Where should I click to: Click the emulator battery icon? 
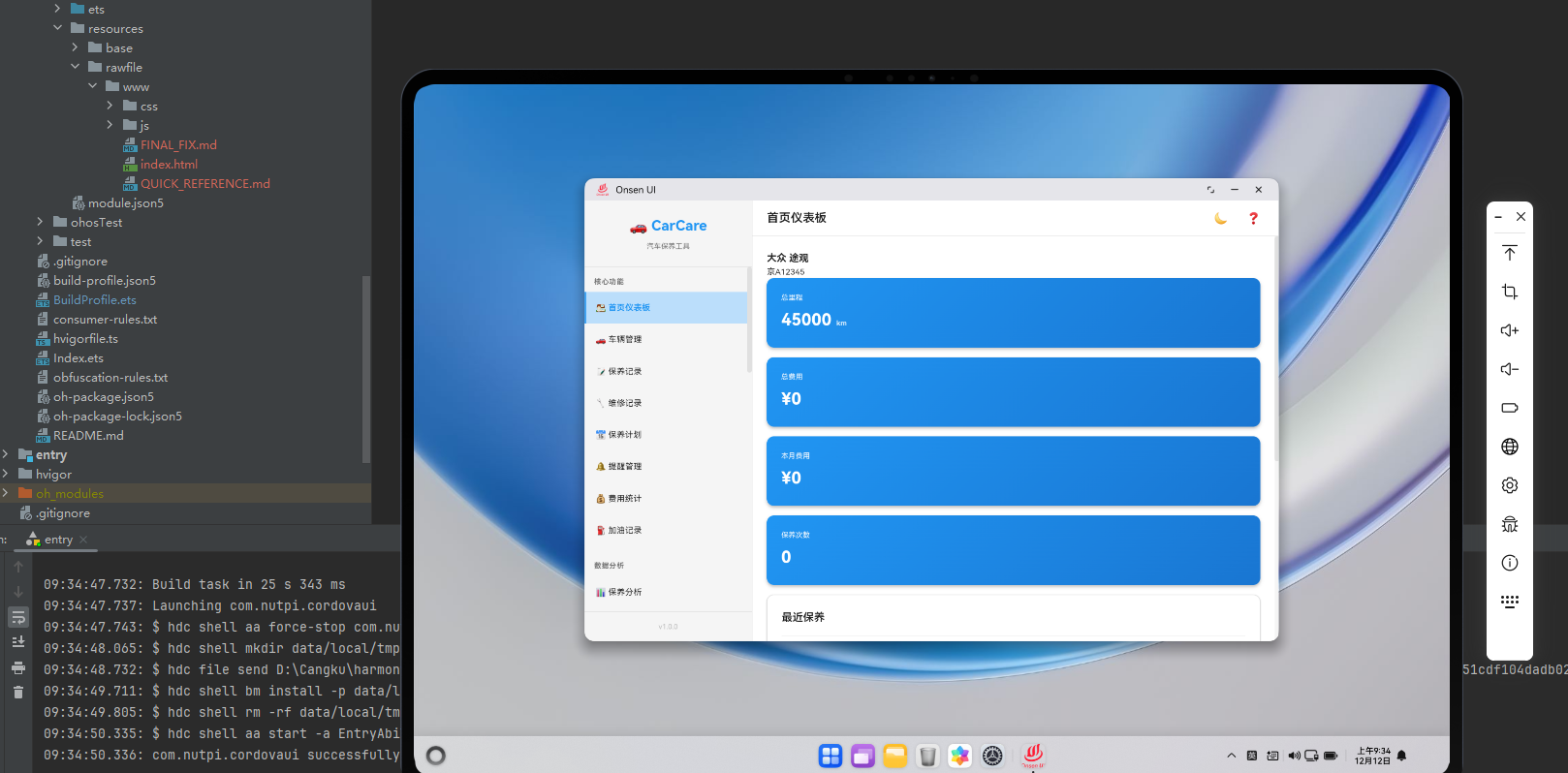click(1510, 408)
